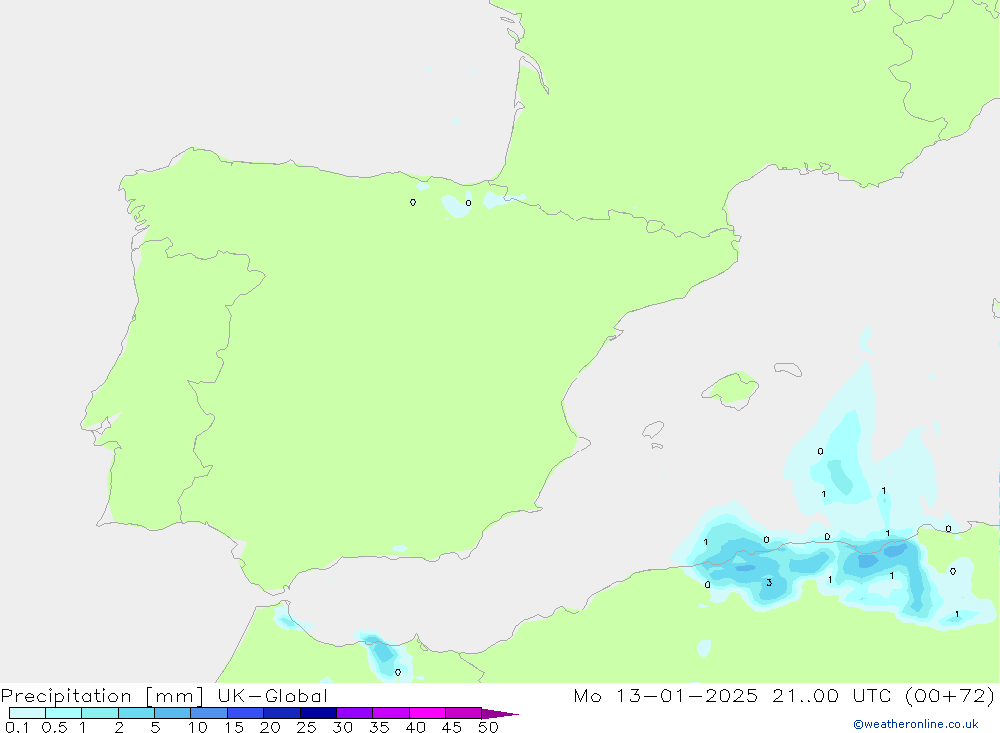The image size is (1000, 733).
Task: Pick the legend swatch between 25 and 30
Action: [x=318, y=713]
